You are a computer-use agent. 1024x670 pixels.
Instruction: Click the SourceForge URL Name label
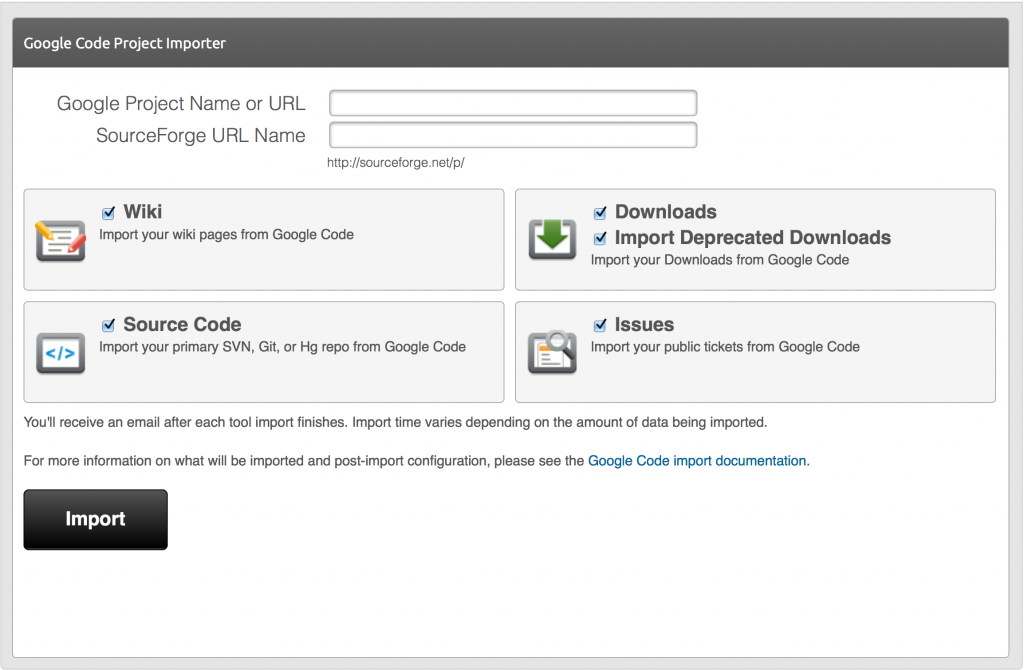[x=200, y=135]
